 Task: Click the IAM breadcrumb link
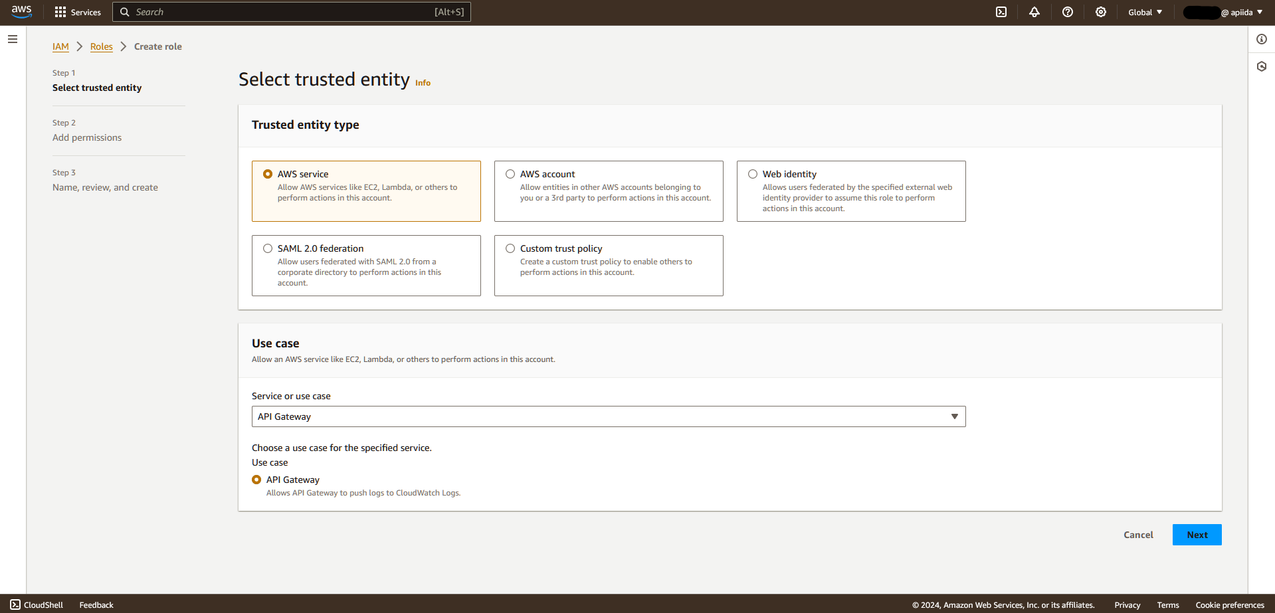click(60, 46)
